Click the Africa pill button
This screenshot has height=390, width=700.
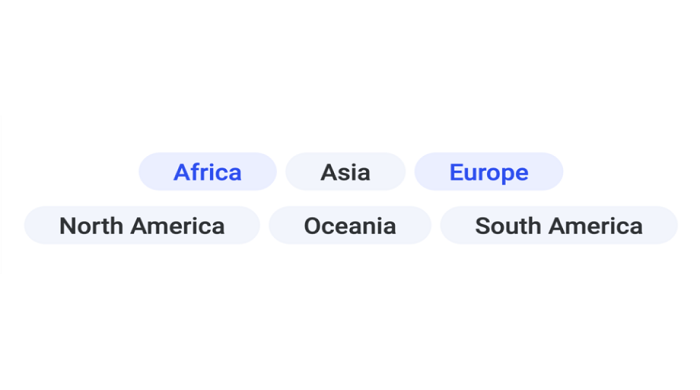pos(208,172)
